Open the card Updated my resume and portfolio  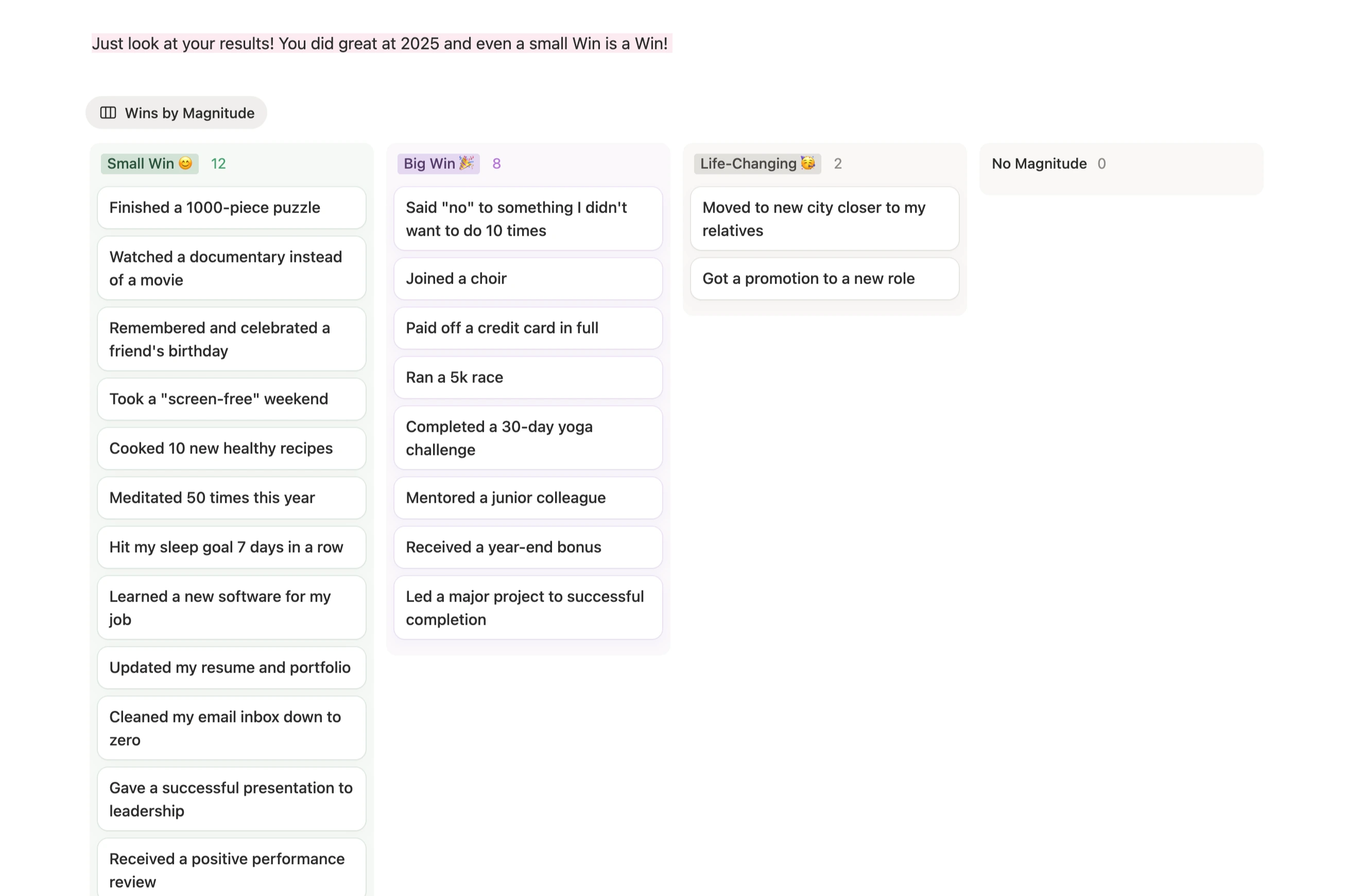[x=231, y=667]
